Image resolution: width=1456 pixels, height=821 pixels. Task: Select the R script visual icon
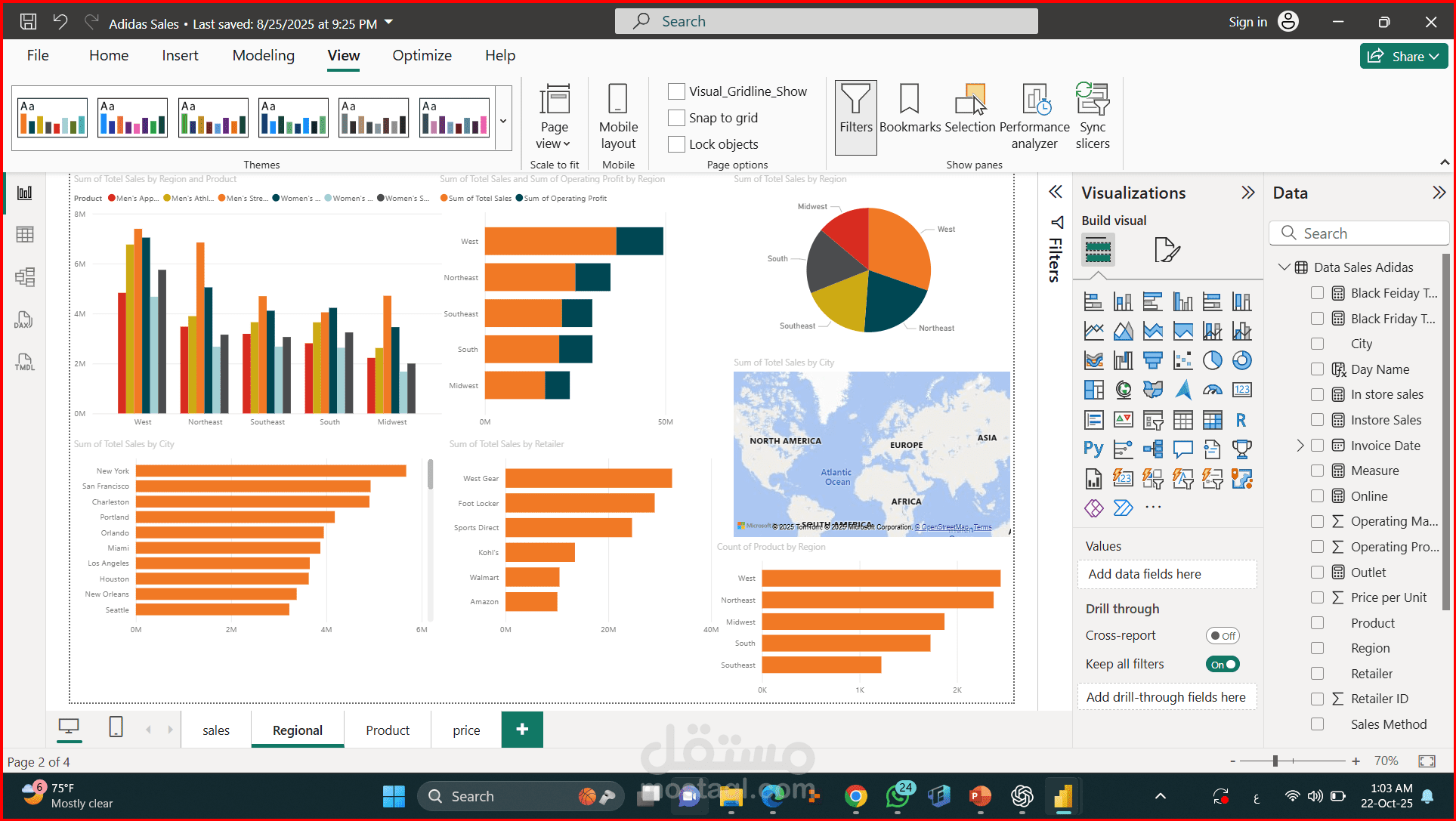coord(1242,420)
